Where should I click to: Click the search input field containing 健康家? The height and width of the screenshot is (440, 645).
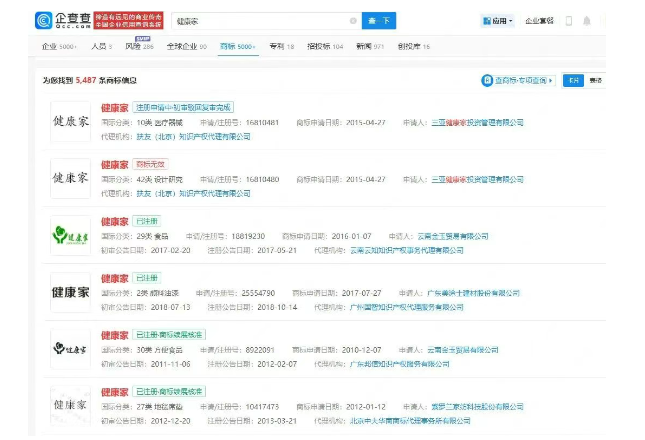tap(260, 21)
